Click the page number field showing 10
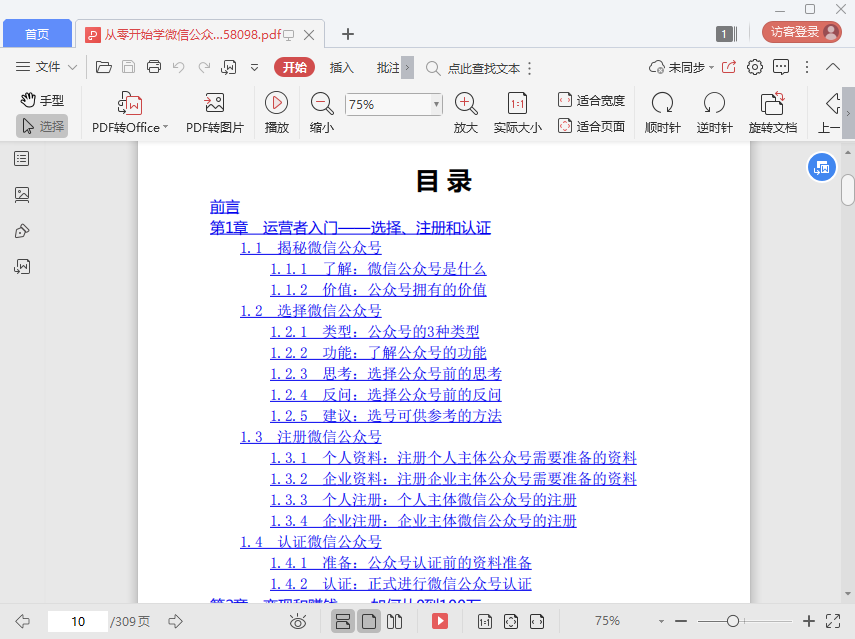855x639 pixels. pyautogui.click(x=78, y=622)
